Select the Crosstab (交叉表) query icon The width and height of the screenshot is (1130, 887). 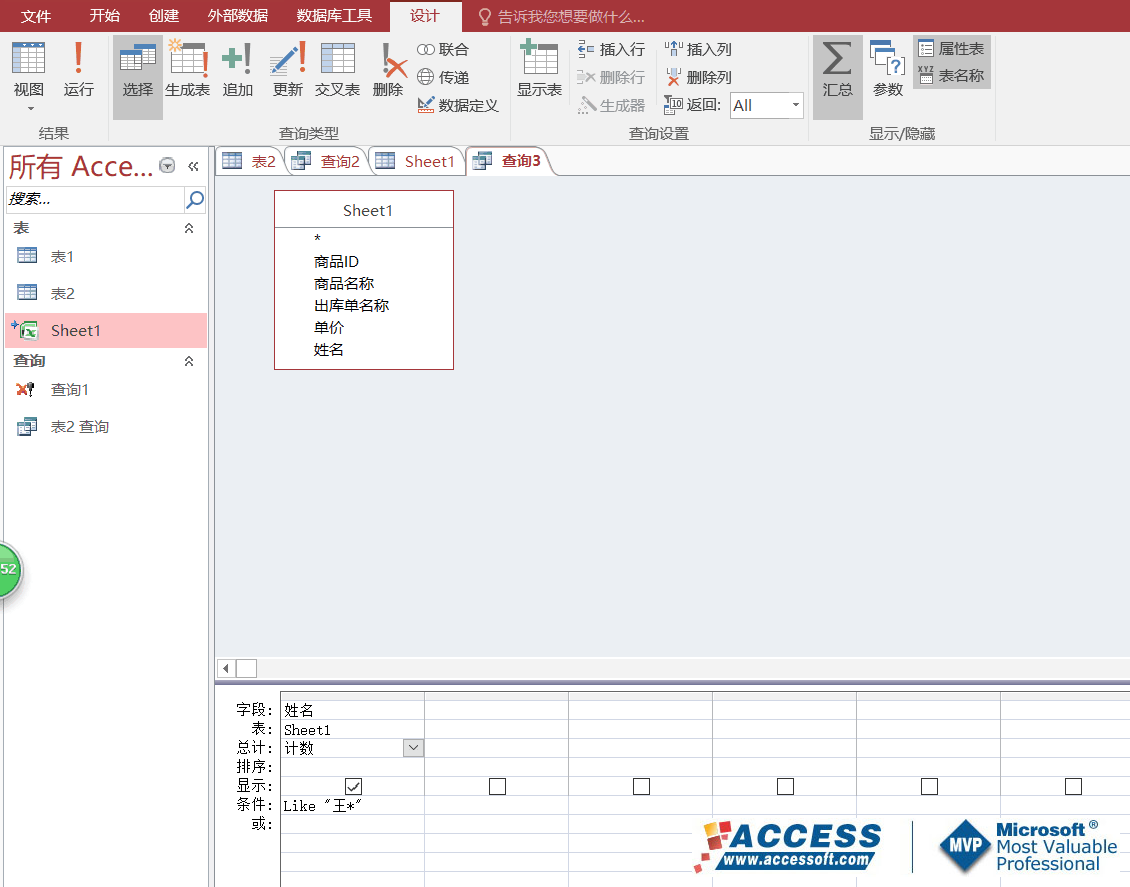[337, 70]
